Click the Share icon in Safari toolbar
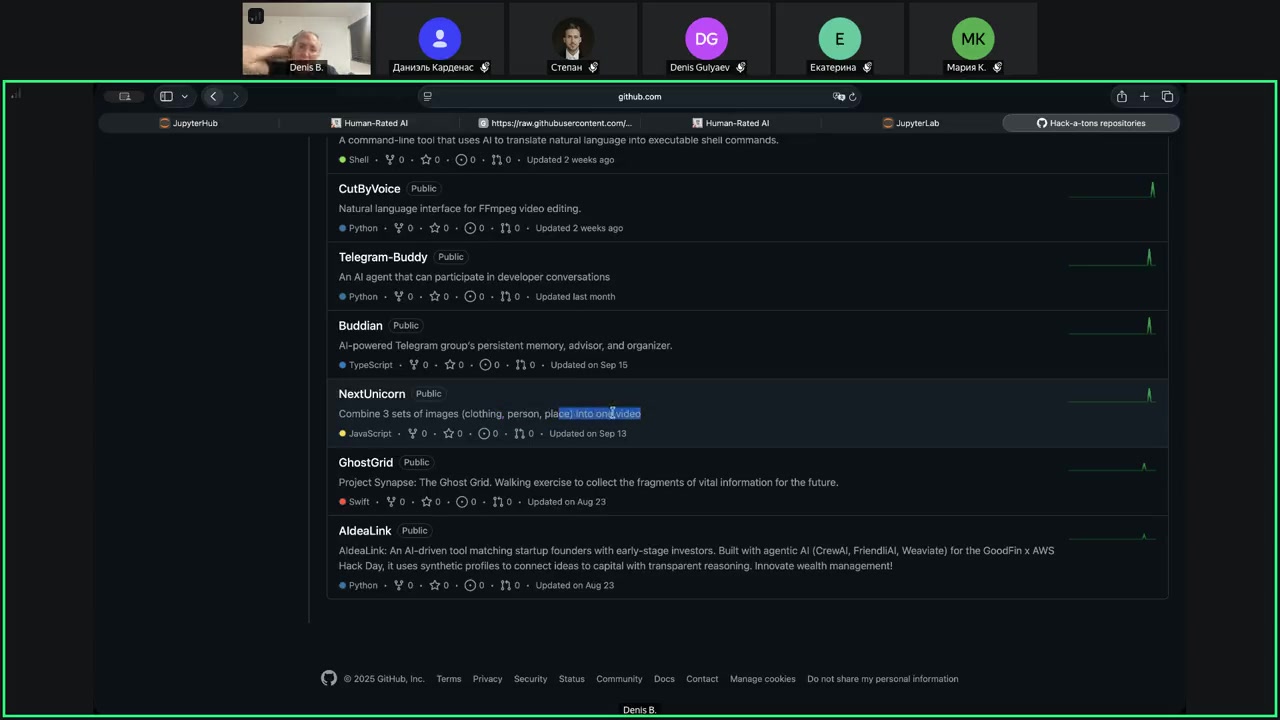 point(1121,96)
